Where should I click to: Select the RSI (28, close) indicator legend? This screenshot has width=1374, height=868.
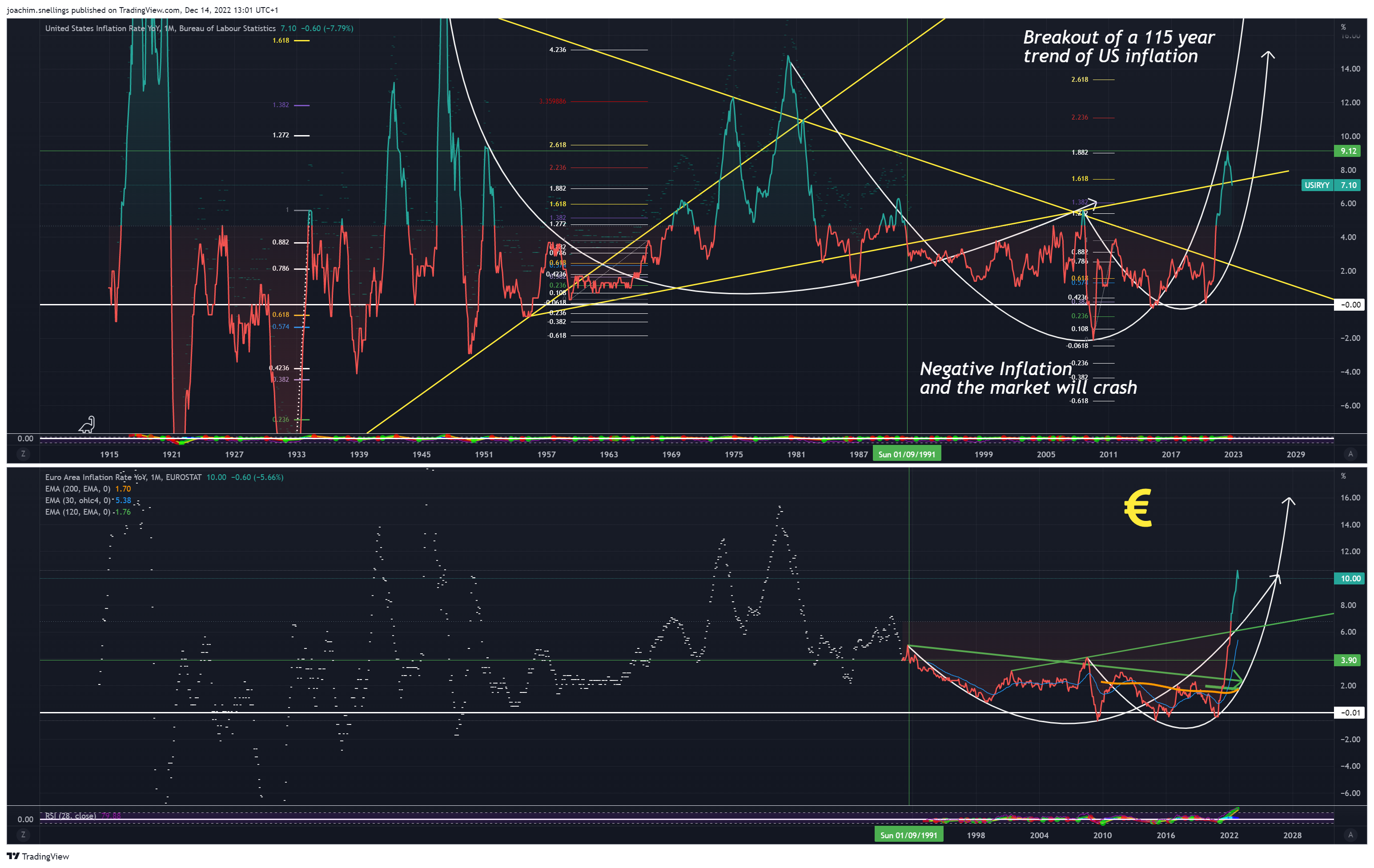70,816
